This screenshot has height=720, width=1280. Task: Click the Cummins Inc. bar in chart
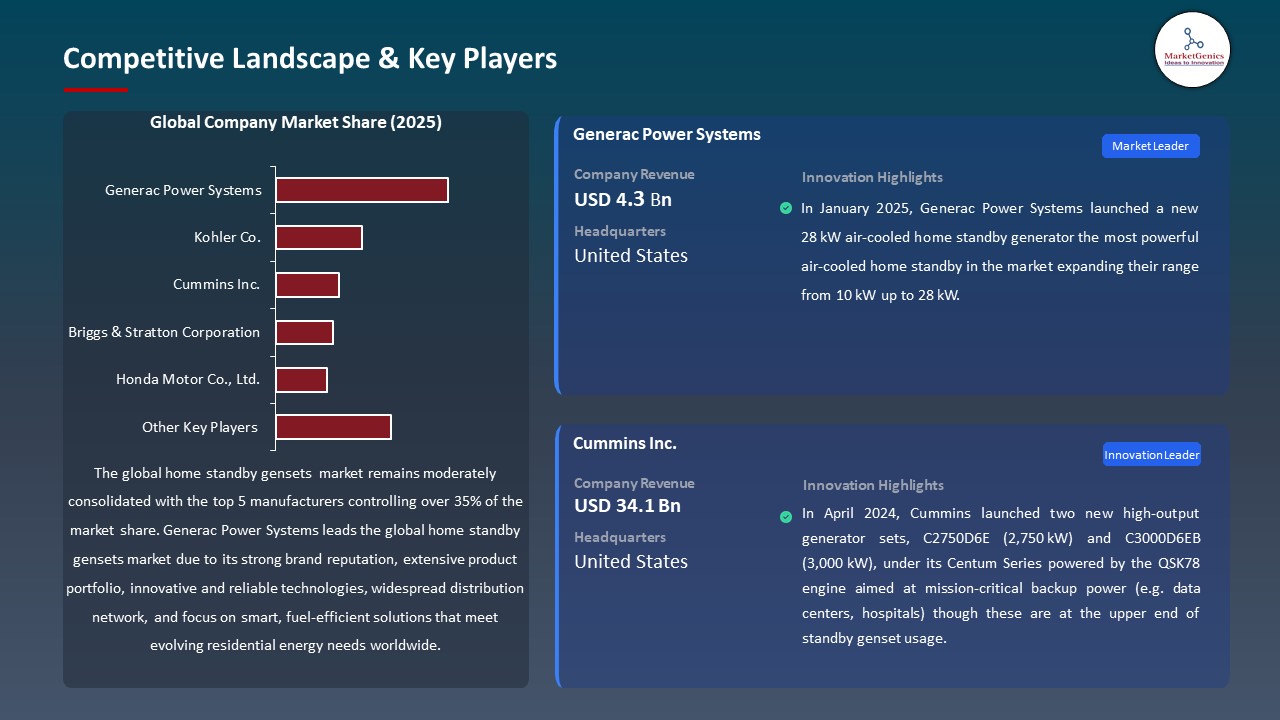(x=308, y=284)
